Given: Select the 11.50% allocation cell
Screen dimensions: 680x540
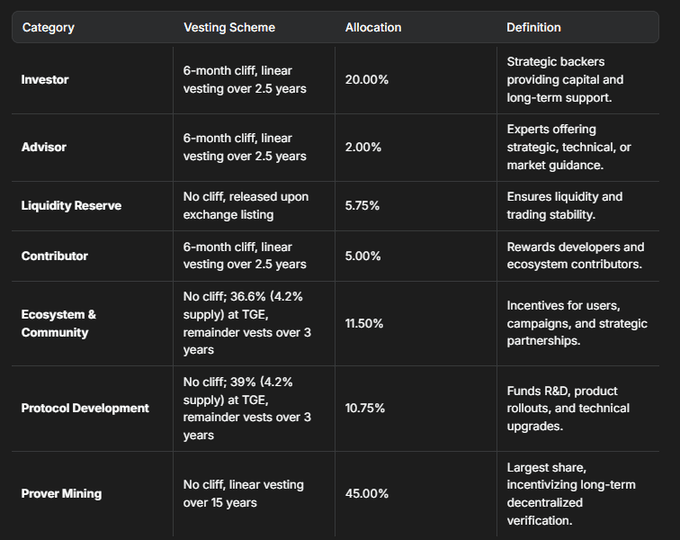Looking at the screenshot, I should [367, 323].
